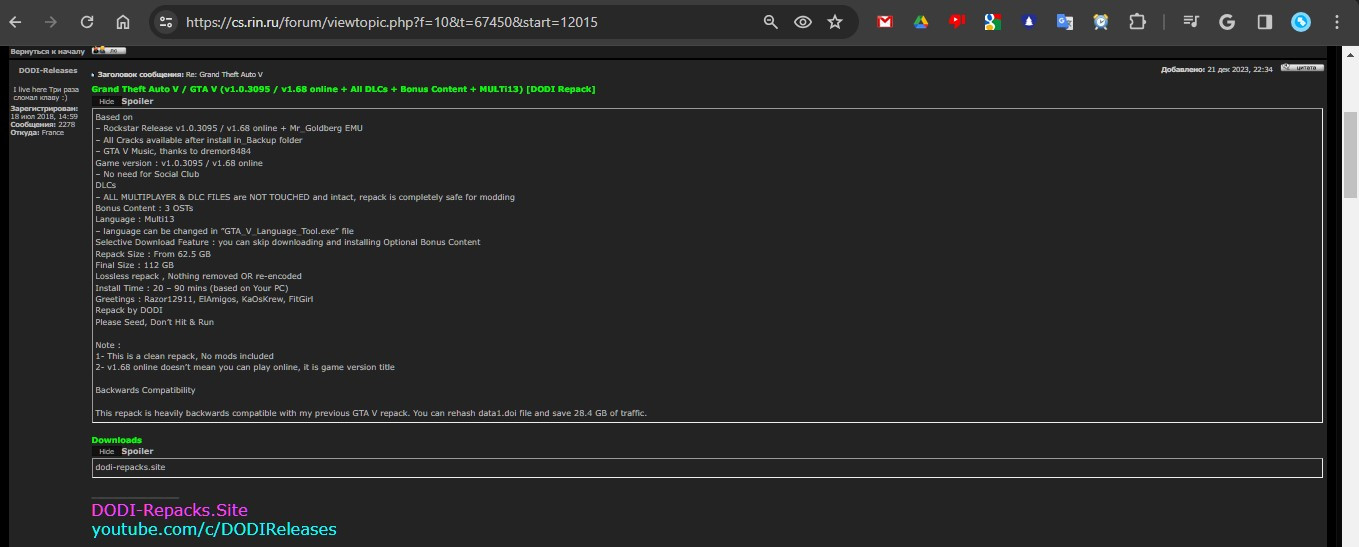Viewport: 1359px width, 547px height.
Task: Open the media controls music icon
Action: point(1190,22)
